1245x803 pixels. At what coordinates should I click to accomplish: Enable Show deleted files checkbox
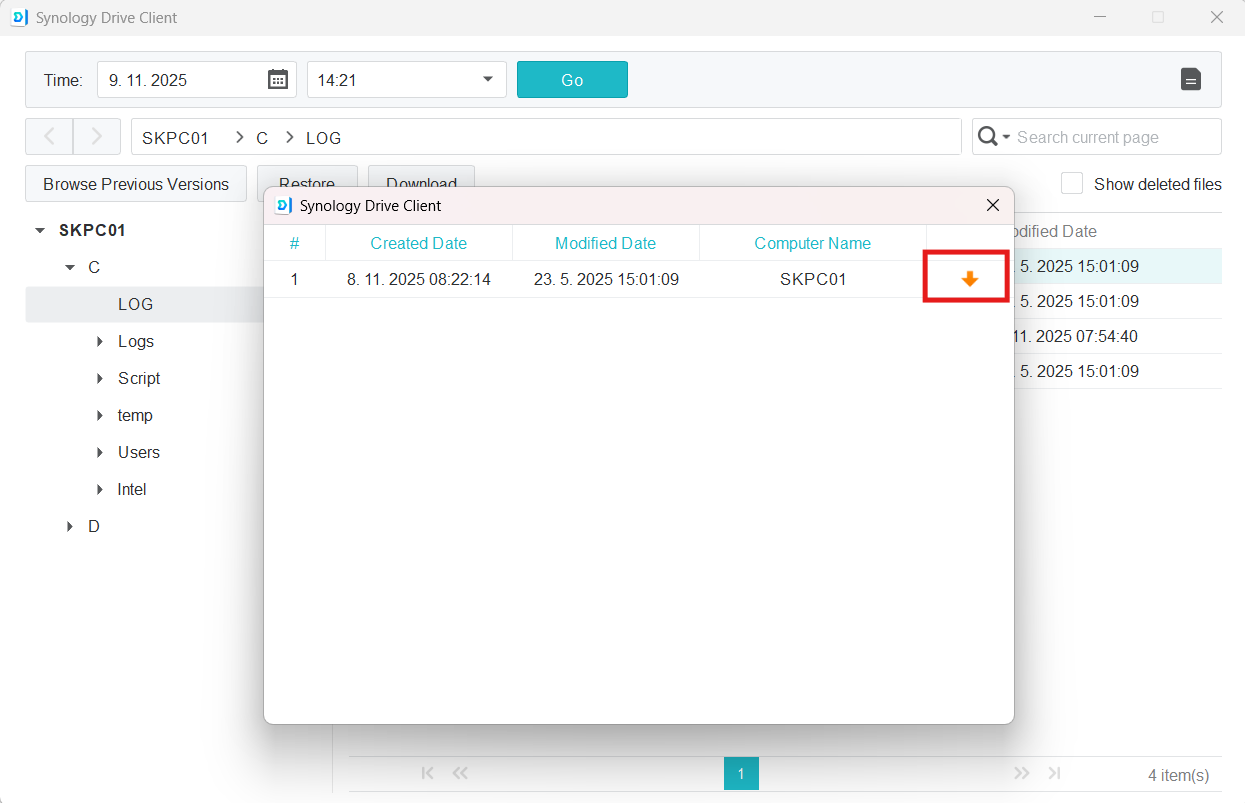(x=1072, y=184)
